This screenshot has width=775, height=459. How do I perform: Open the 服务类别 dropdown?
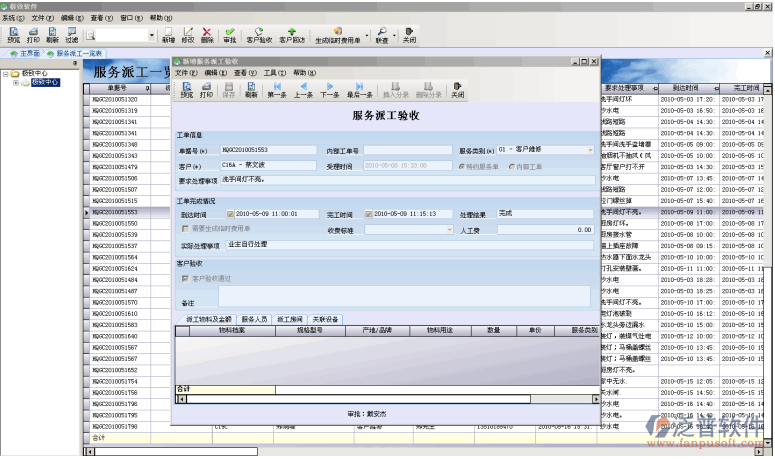point(590,150)
